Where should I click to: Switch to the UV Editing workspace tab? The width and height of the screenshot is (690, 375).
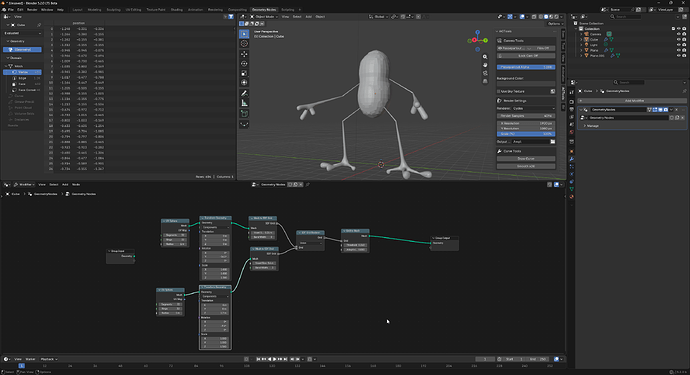pyautogui.click(x=133, y=10)
